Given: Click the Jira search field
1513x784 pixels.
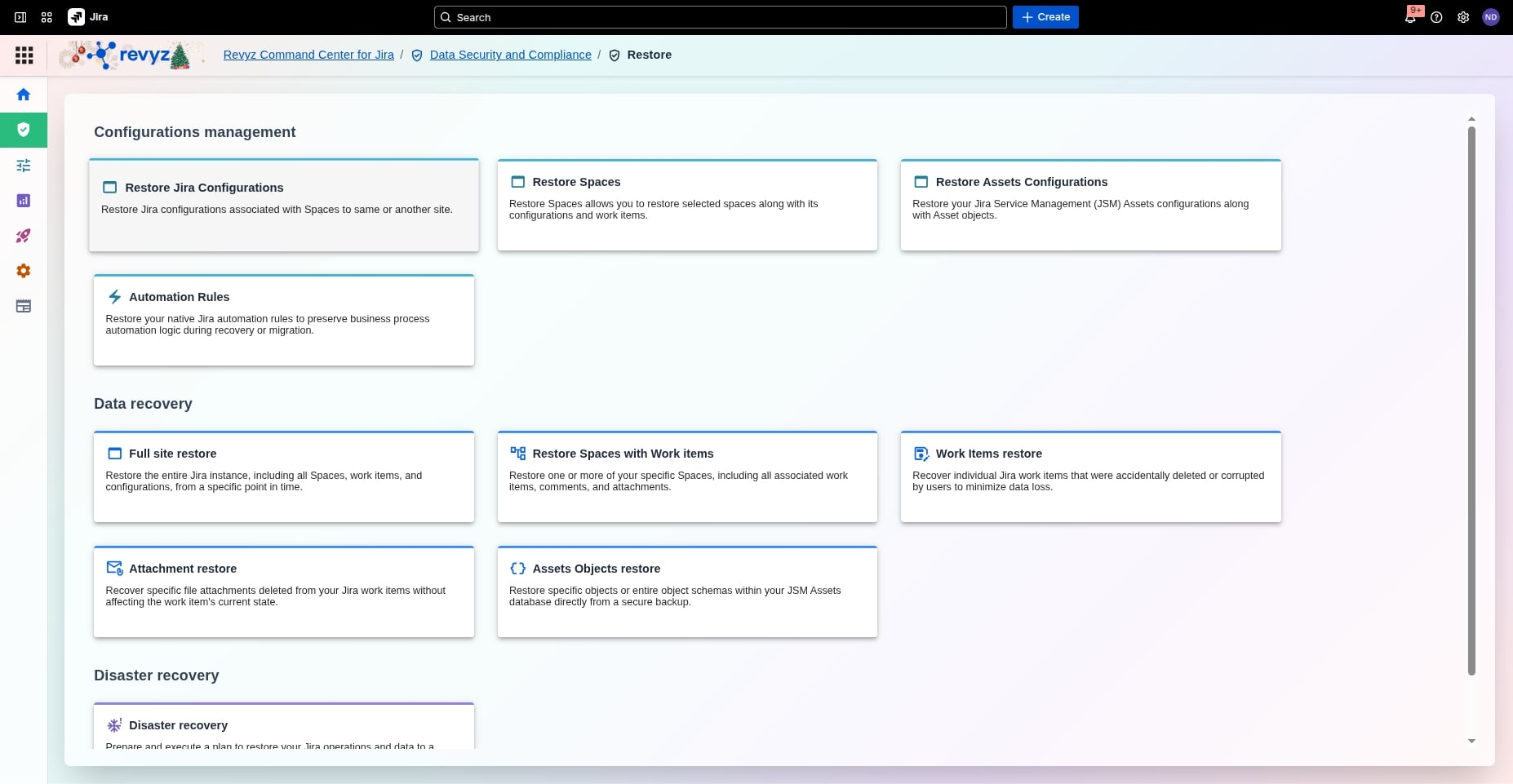Looking at the screenshot, I should (721, 17).
